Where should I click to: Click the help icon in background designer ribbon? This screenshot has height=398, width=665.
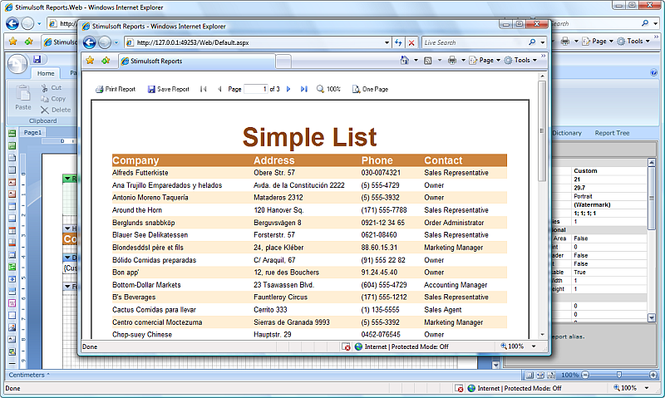[x=654, y=73]
